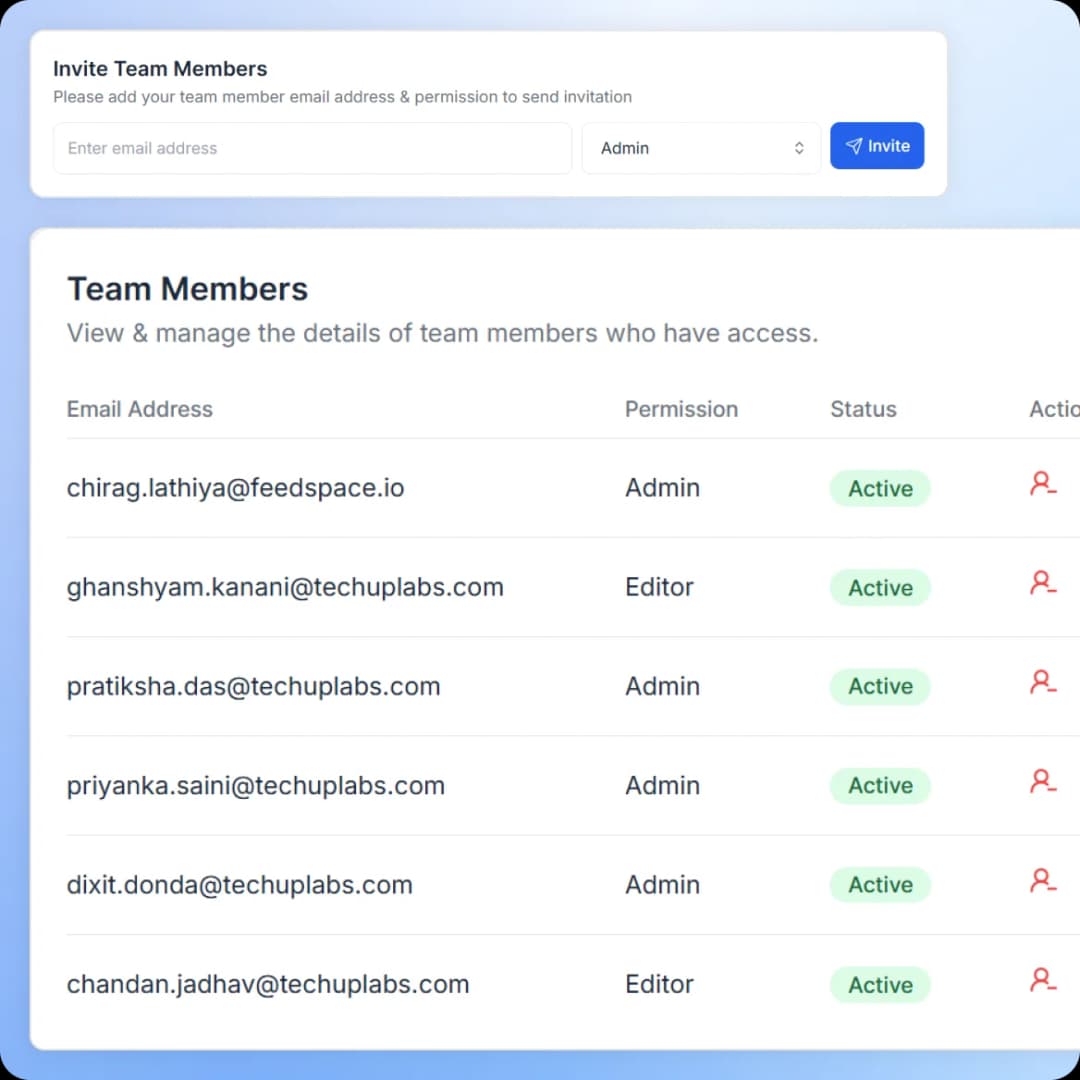1080x1080 pixels.
Task: Click the remove-member icon for ghanshyam.kanani@techuplabs.com
Action: click(1042, 583)
